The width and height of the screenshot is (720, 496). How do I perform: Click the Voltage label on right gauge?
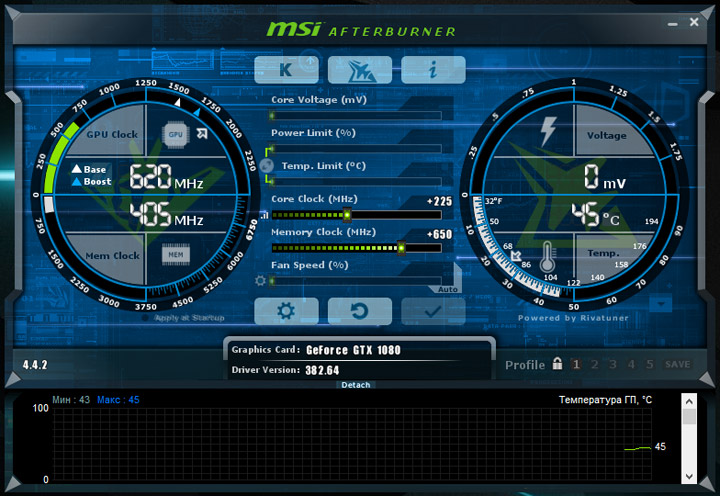[x=607, y=135]
